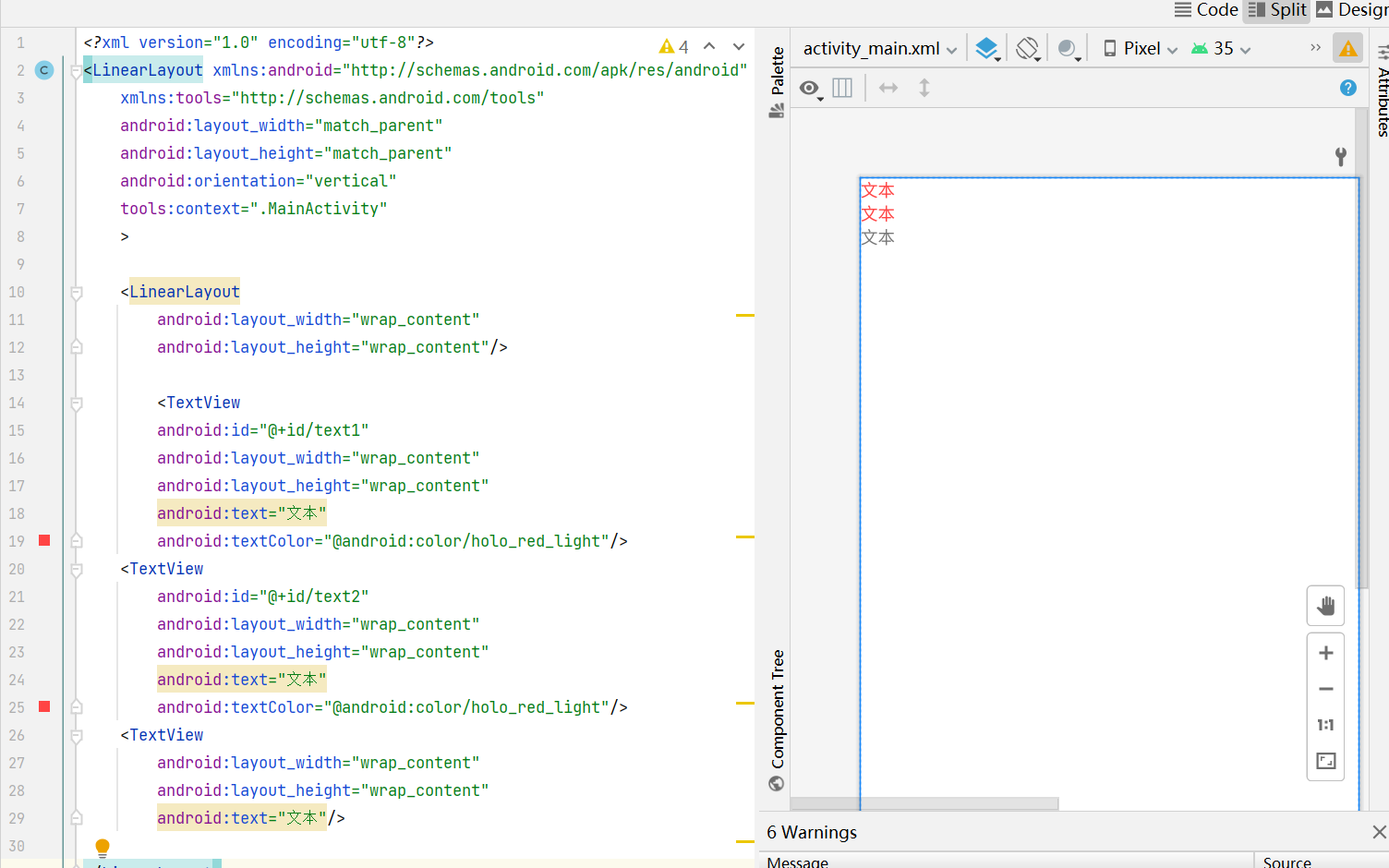This screenshot has height=868, width=1389.
Task: Click the wrench repair icon in preview
Action: (1341, 156)
